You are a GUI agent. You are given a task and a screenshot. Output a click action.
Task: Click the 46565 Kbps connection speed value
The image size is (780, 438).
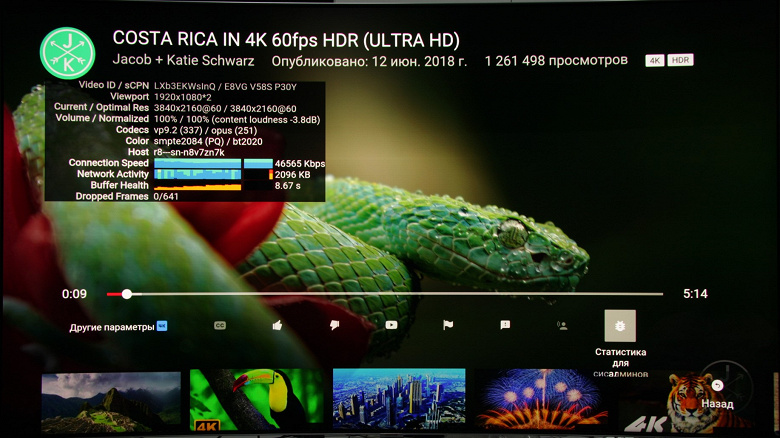pyautogui.click(x=300, y=164)
